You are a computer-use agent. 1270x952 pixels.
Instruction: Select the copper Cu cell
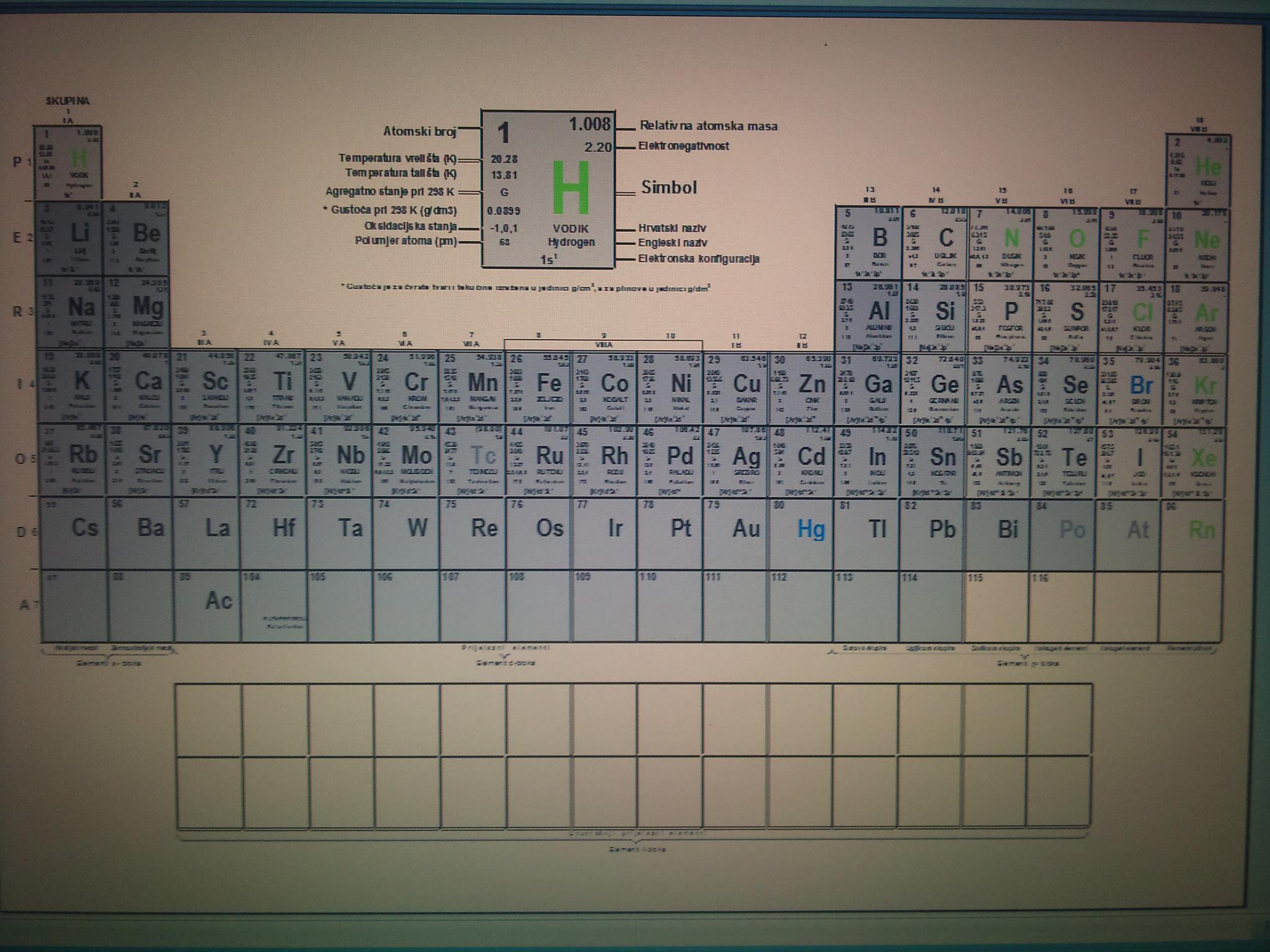pos(735,389)
